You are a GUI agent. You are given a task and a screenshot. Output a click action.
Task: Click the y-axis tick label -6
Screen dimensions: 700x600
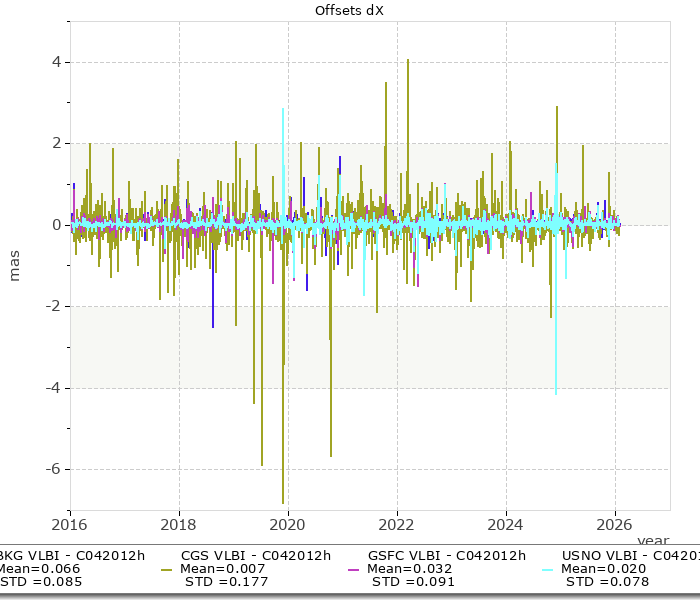53,469
